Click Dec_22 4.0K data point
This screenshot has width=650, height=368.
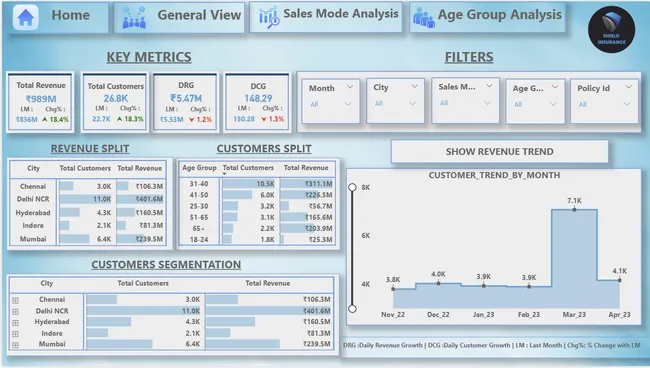[438, 283]
